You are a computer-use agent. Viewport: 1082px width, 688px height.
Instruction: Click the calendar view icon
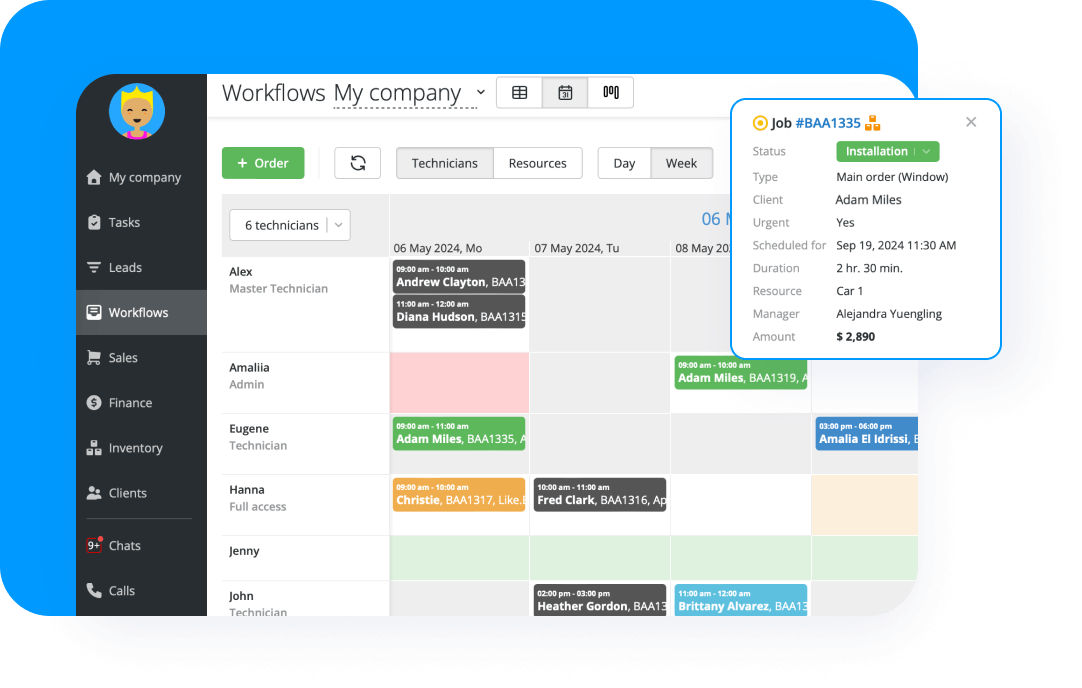point(565,92)
